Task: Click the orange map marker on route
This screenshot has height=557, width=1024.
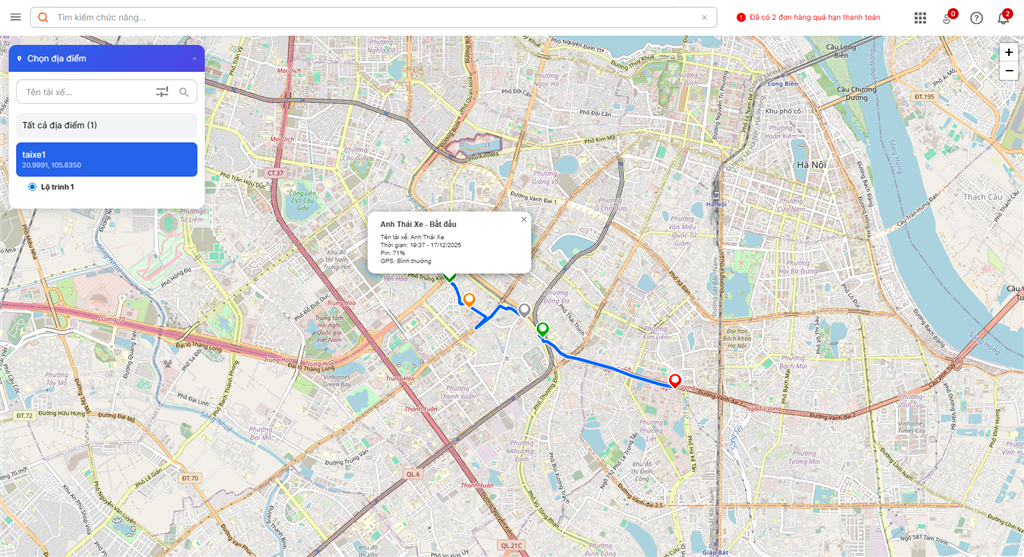Action: click(x=468, y=299)
